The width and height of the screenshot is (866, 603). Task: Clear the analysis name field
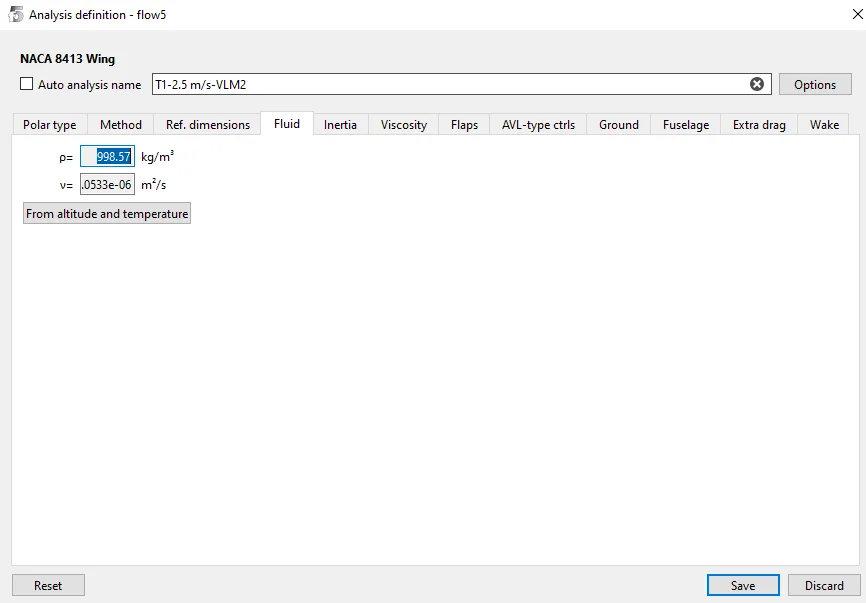point(757,84)
